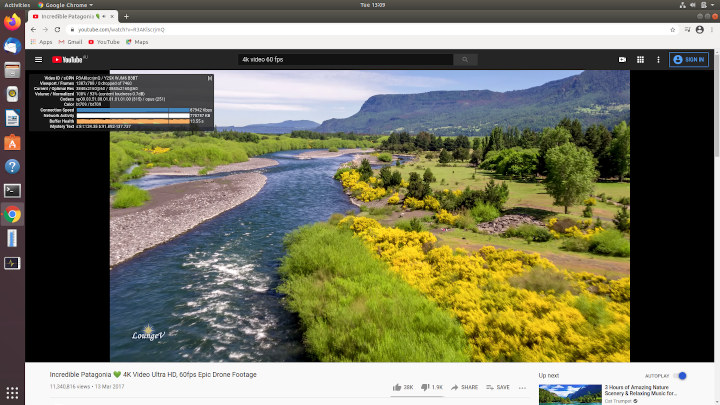Image resolution: width=720 pixels, height=405 pixels.
Task: Launch Firefox from the dock
Action: pos(12,22)
